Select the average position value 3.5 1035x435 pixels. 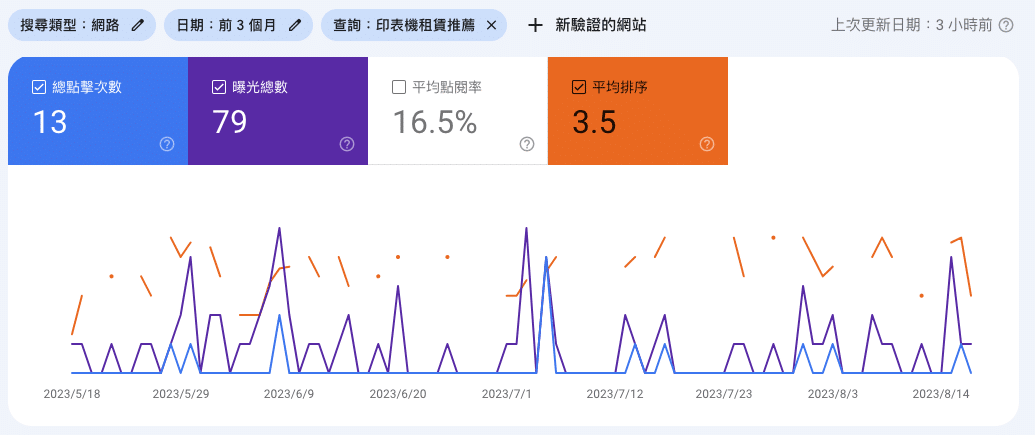coord(594,122)
